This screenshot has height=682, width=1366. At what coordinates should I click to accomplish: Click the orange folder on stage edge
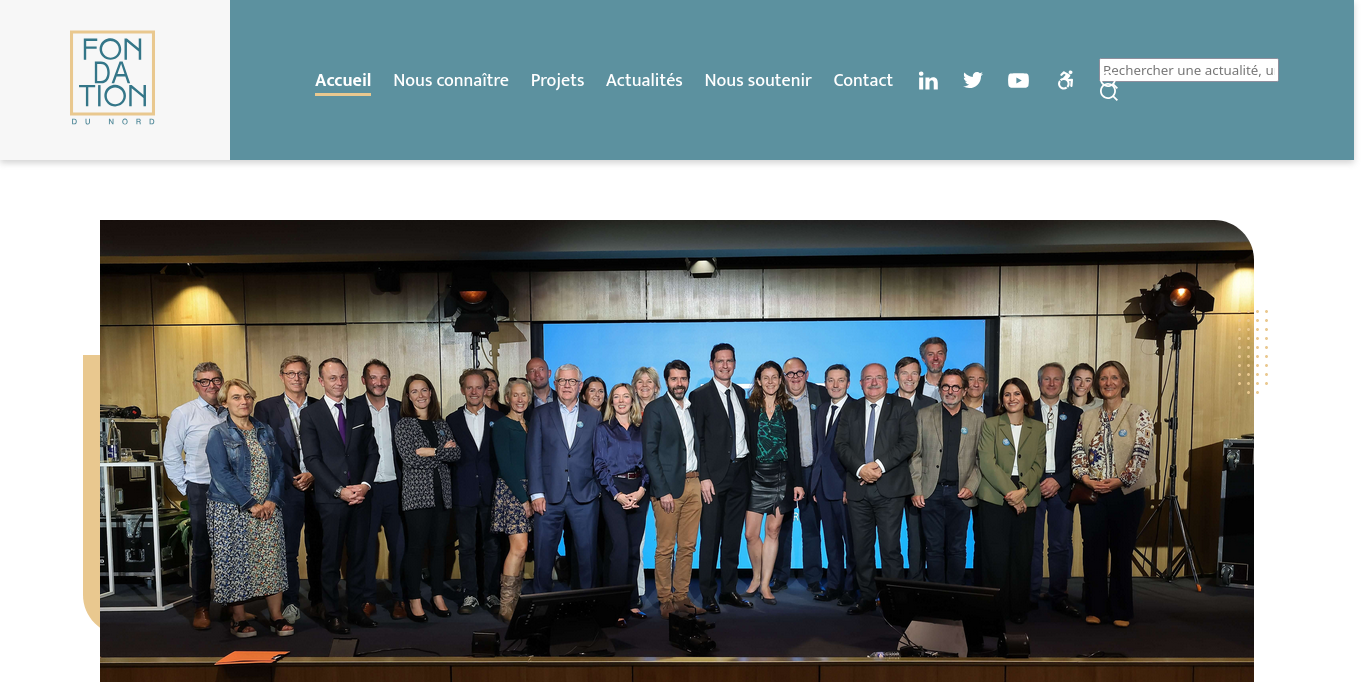tap(251, 657)
